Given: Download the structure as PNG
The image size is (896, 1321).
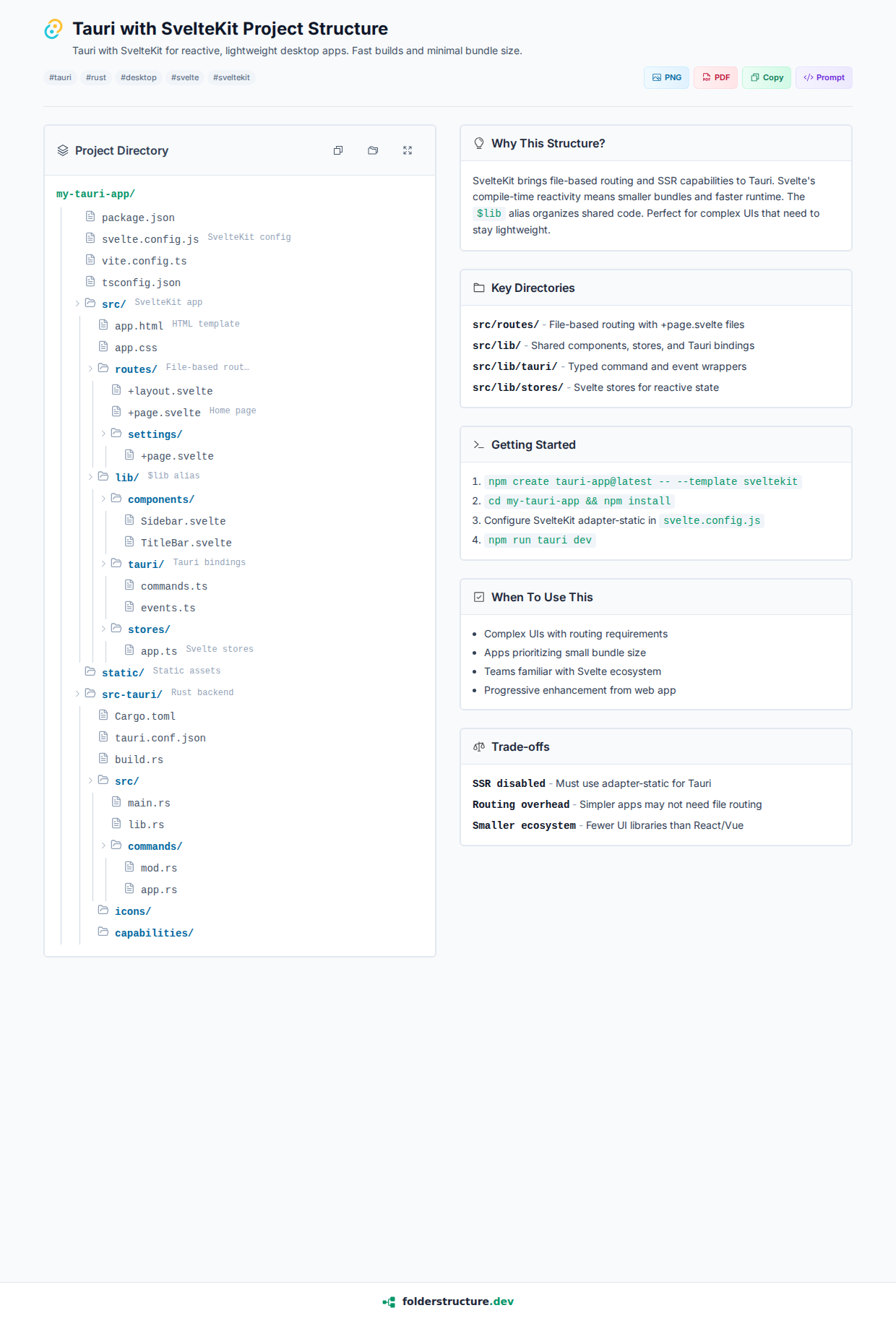Looking at the screenshot, I should click(x=666, y=77).
